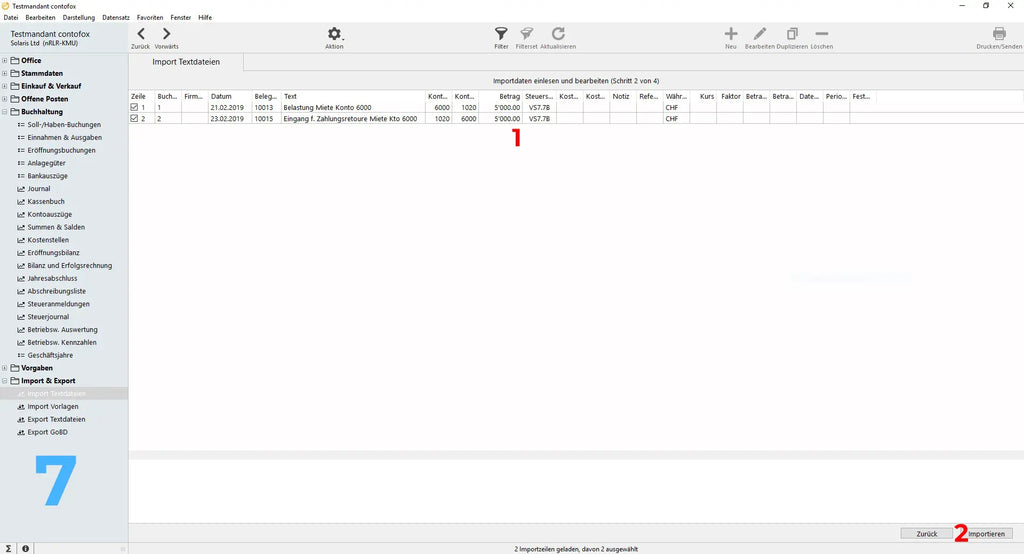Screen dimensions: 1024x554
Task: Click the Neu plus icon
Action: coord(731,35)
